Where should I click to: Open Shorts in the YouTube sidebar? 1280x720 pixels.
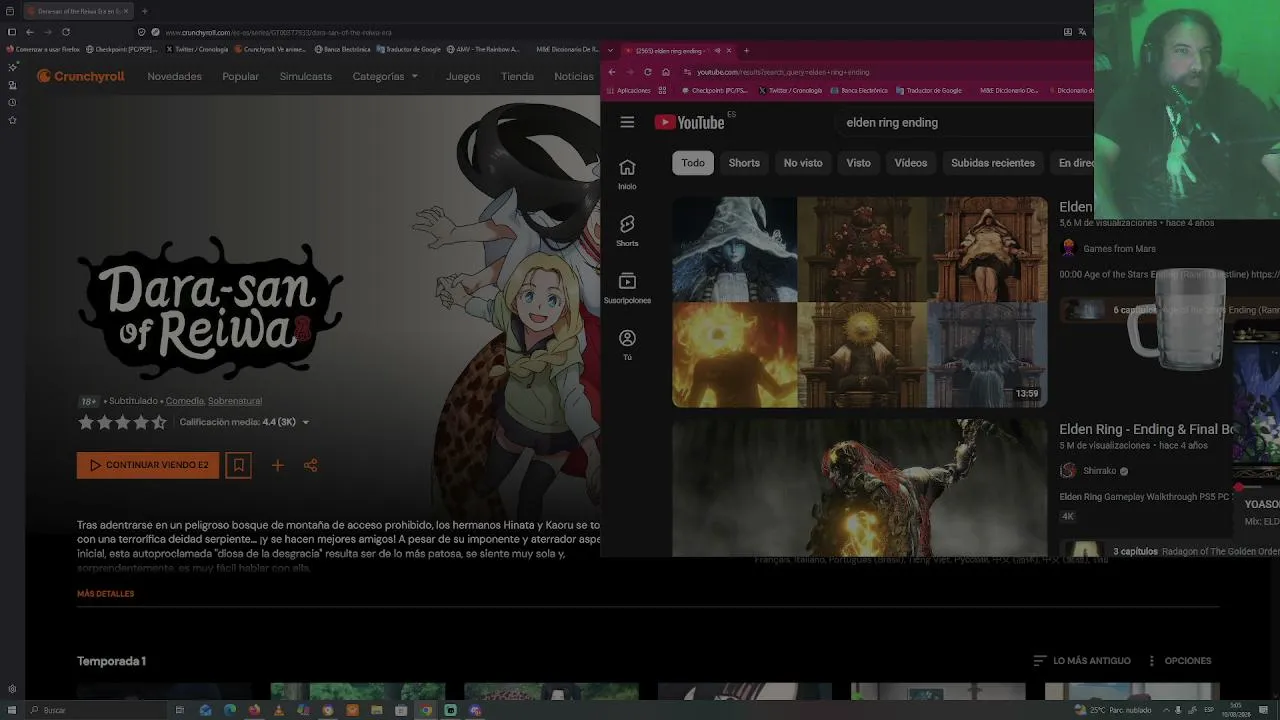click(627, 231)
